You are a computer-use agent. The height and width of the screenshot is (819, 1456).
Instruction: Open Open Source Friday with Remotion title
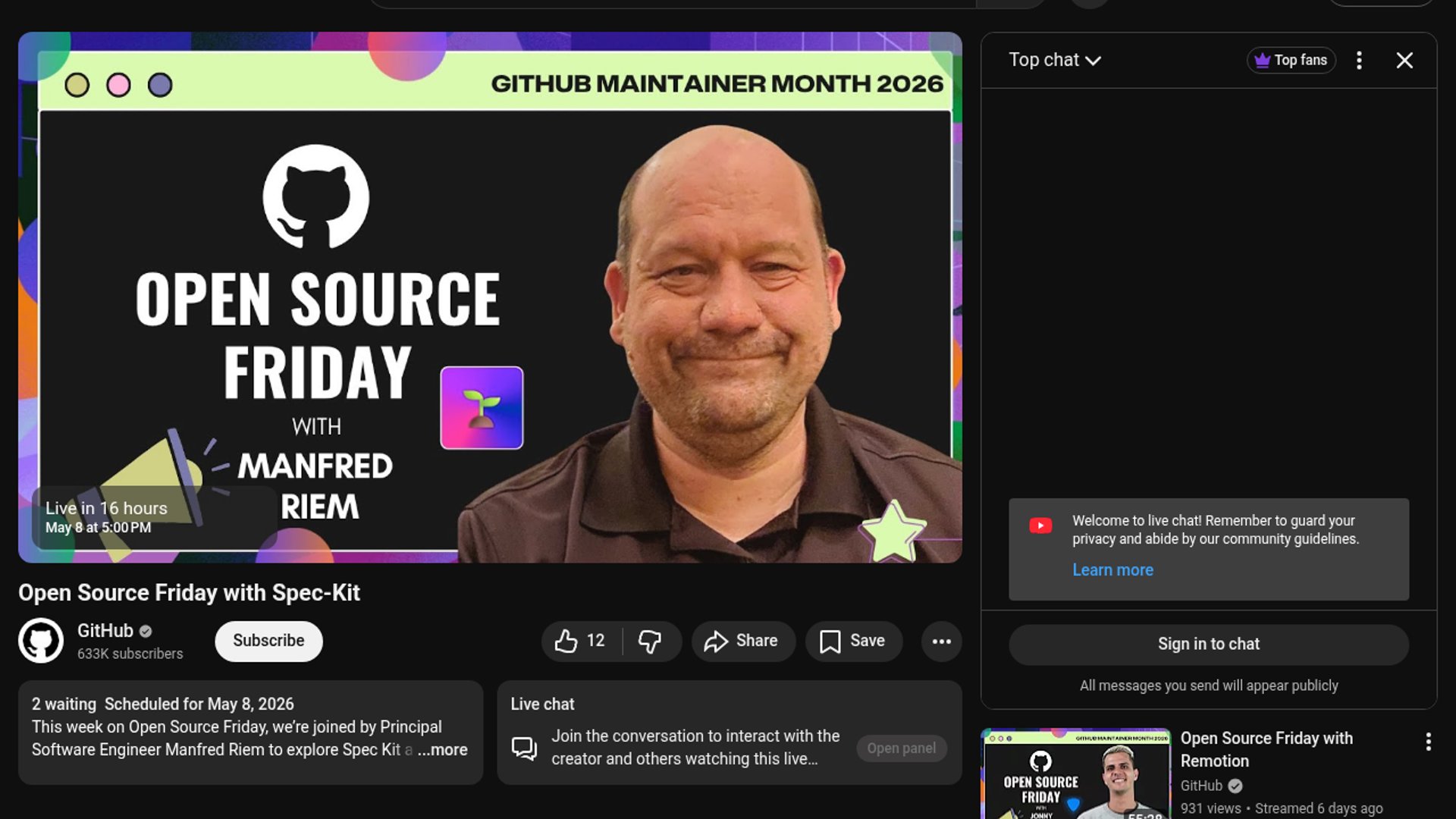(1266, 749)
